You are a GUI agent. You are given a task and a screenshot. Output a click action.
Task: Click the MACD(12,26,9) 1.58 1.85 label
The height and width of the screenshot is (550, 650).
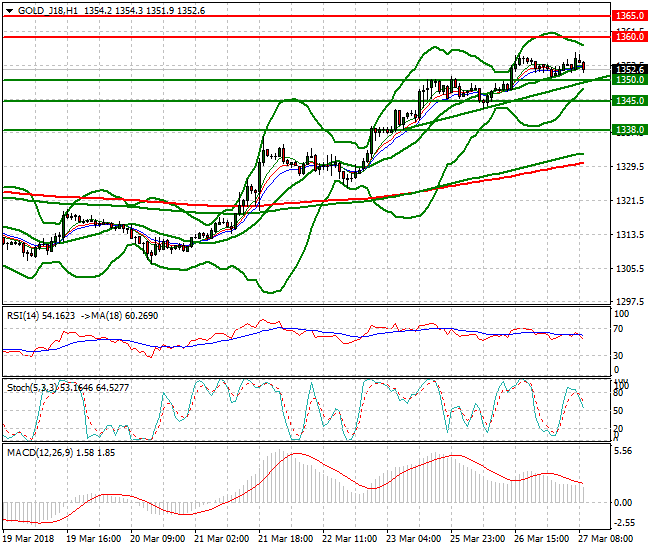(x=61, y=453)
